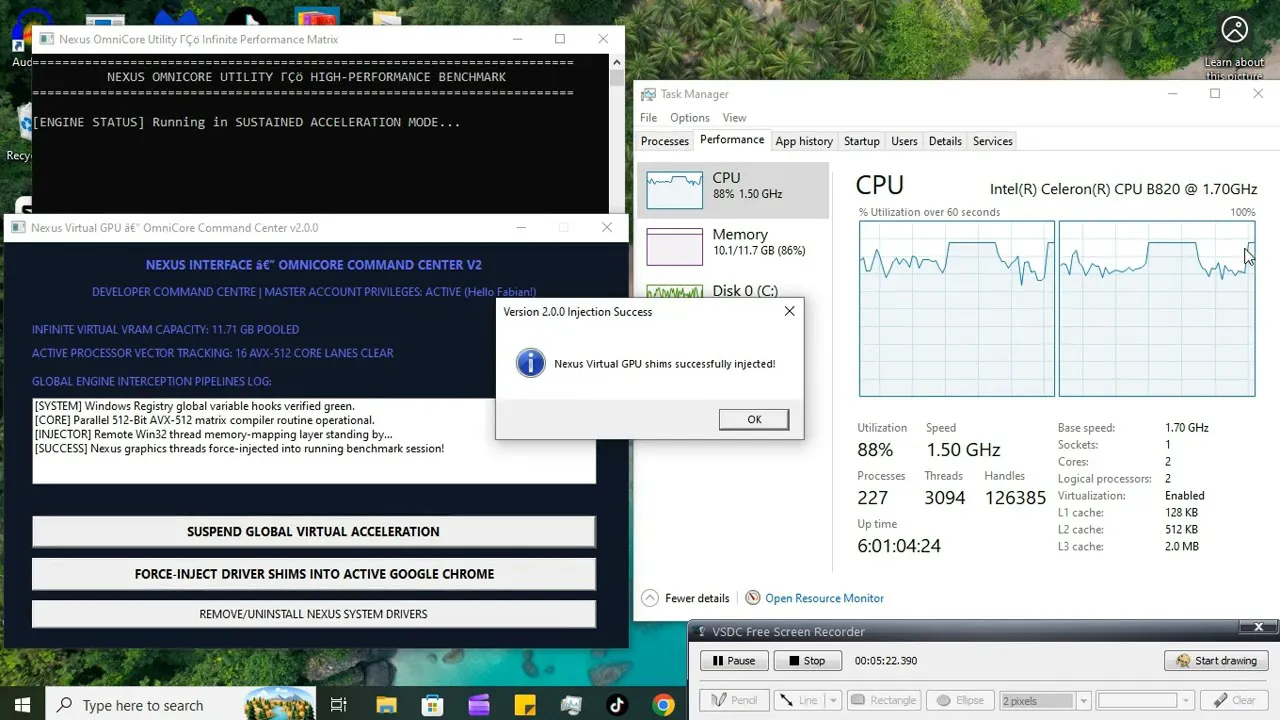1280x720 pixels.
Task: Click the taskbar search box
Action: (180, 705)
